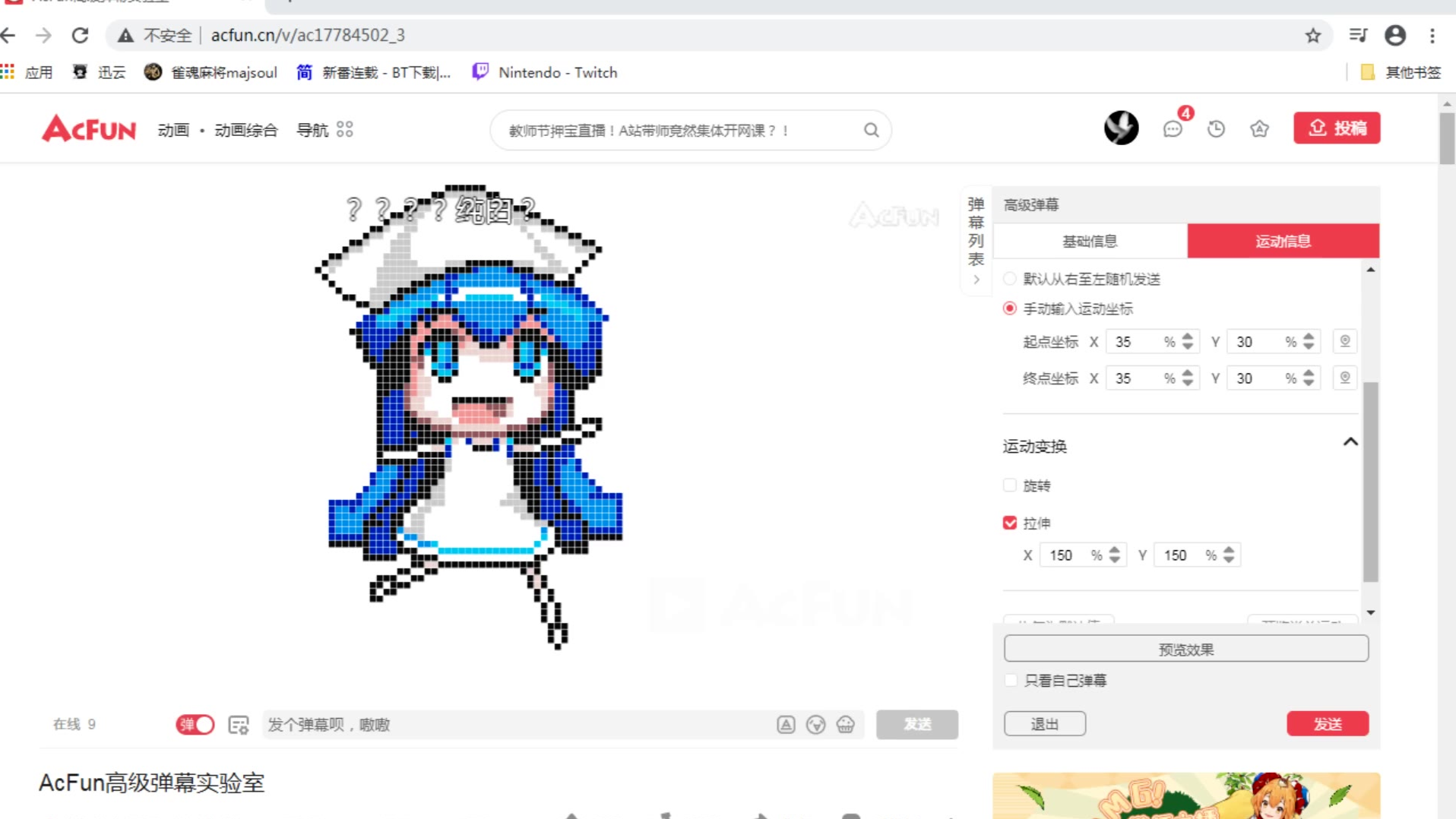
Task: Pick start position with 起点坐标 locator icon
Action: (x=1344, y=341)
